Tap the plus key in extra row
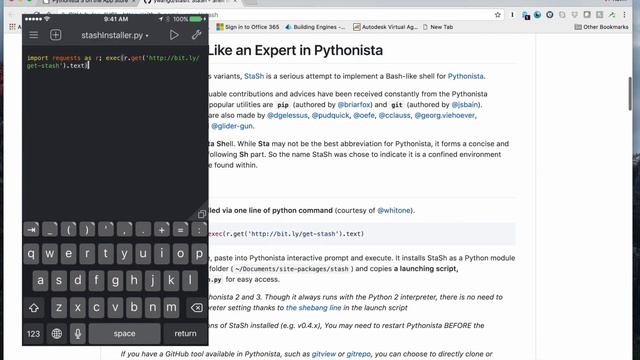Screen dimensions: 640x360 click(162, 230)
